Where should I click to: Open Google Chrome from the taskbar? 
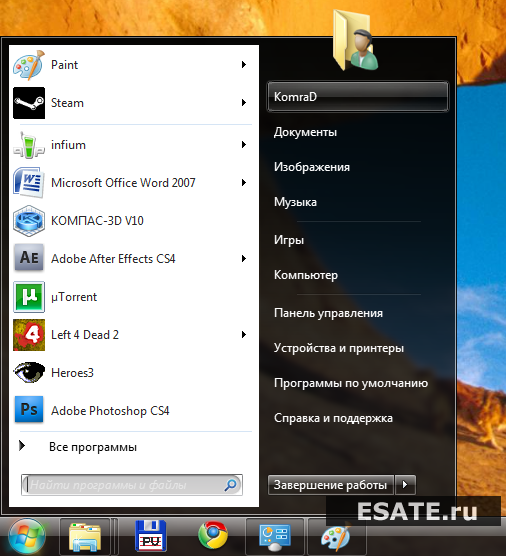213,535
